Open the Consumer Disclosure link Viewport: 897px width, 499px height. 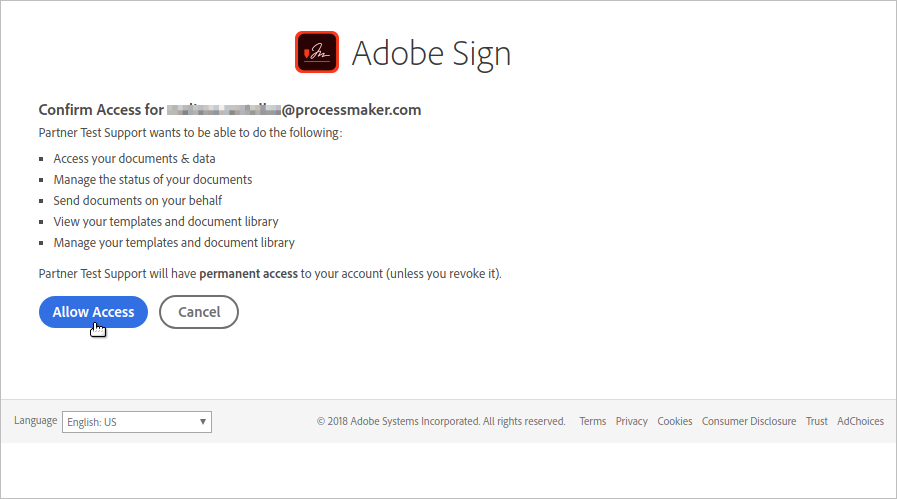pos(749,421)
